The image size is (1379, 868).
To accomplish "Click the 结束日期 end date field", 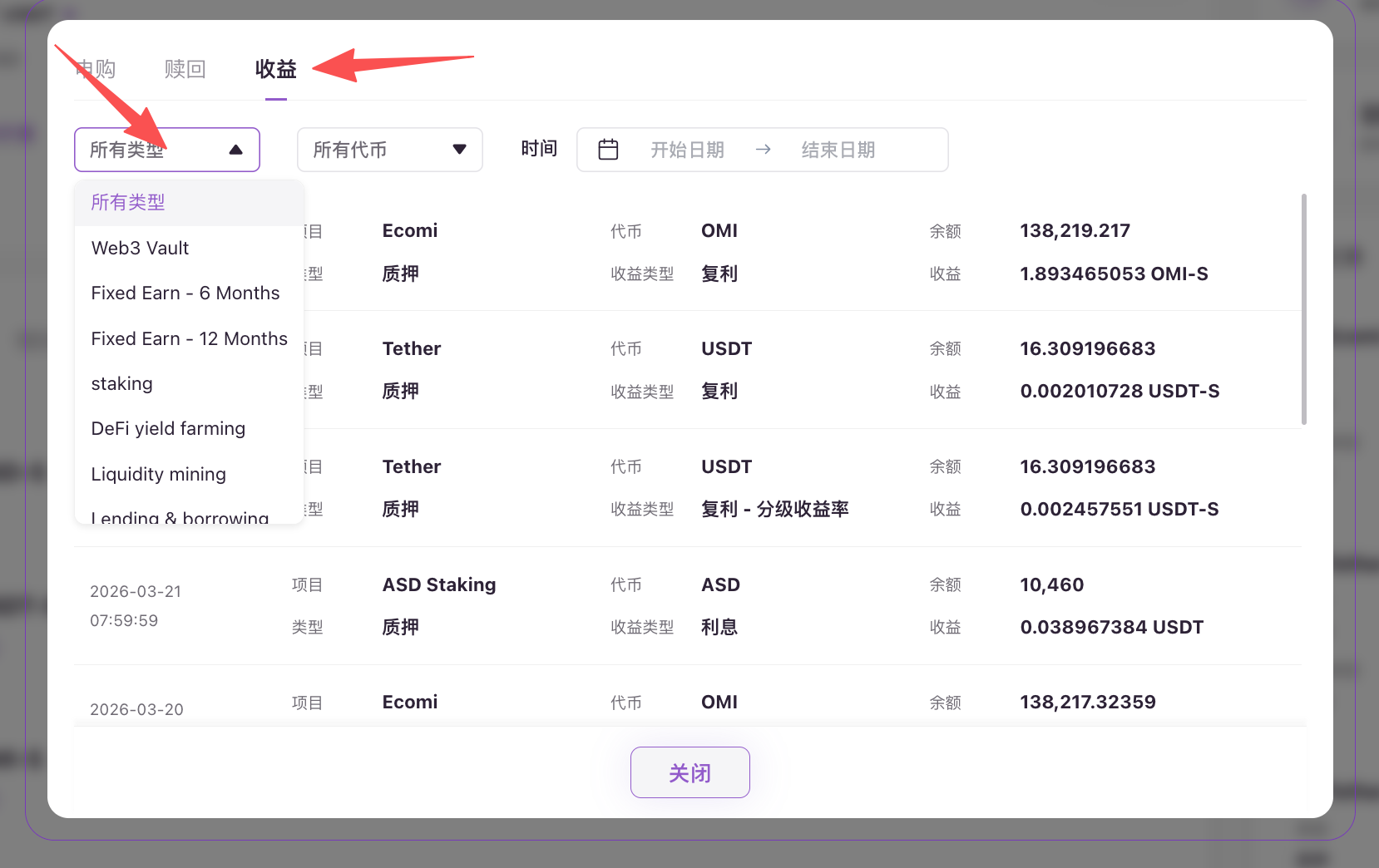I will (838, 150).
